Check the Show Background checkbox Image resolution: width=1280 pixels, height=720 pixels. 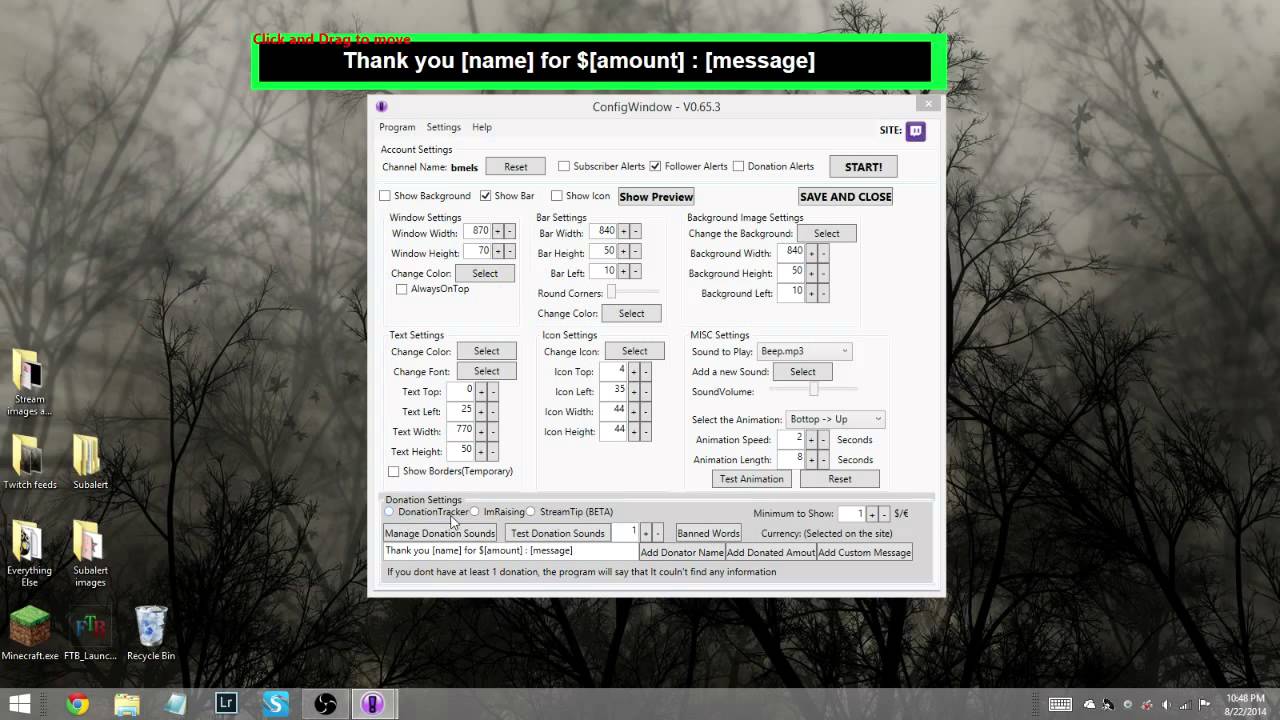[385, 196]
